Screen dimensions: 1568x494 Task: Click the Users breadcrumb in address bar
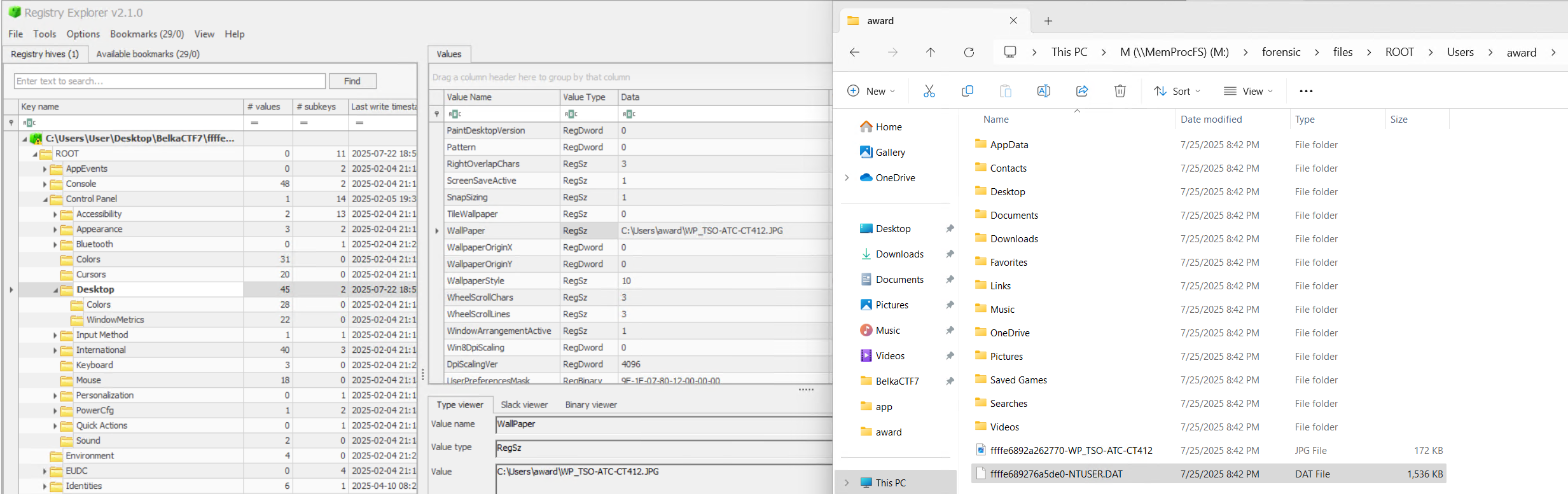(1460, 52)
